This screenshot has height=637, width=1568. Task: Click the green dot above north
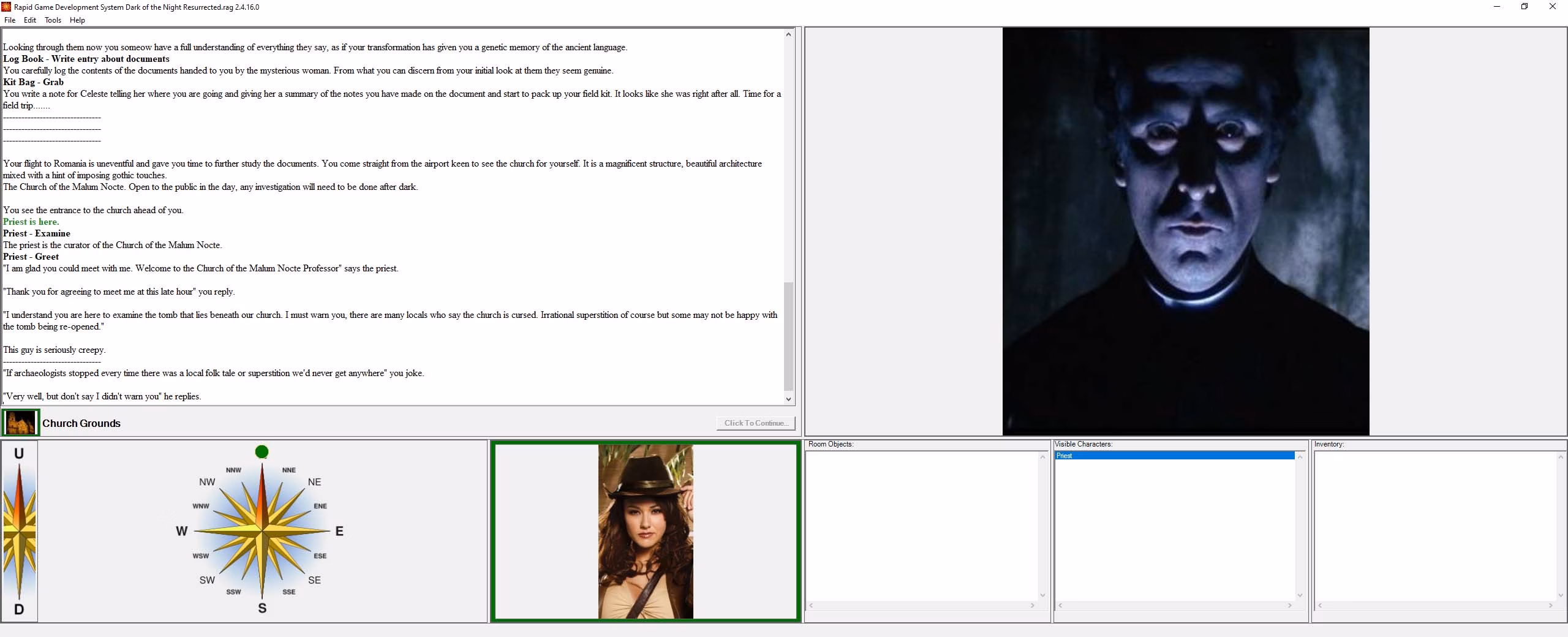point(262,452)
